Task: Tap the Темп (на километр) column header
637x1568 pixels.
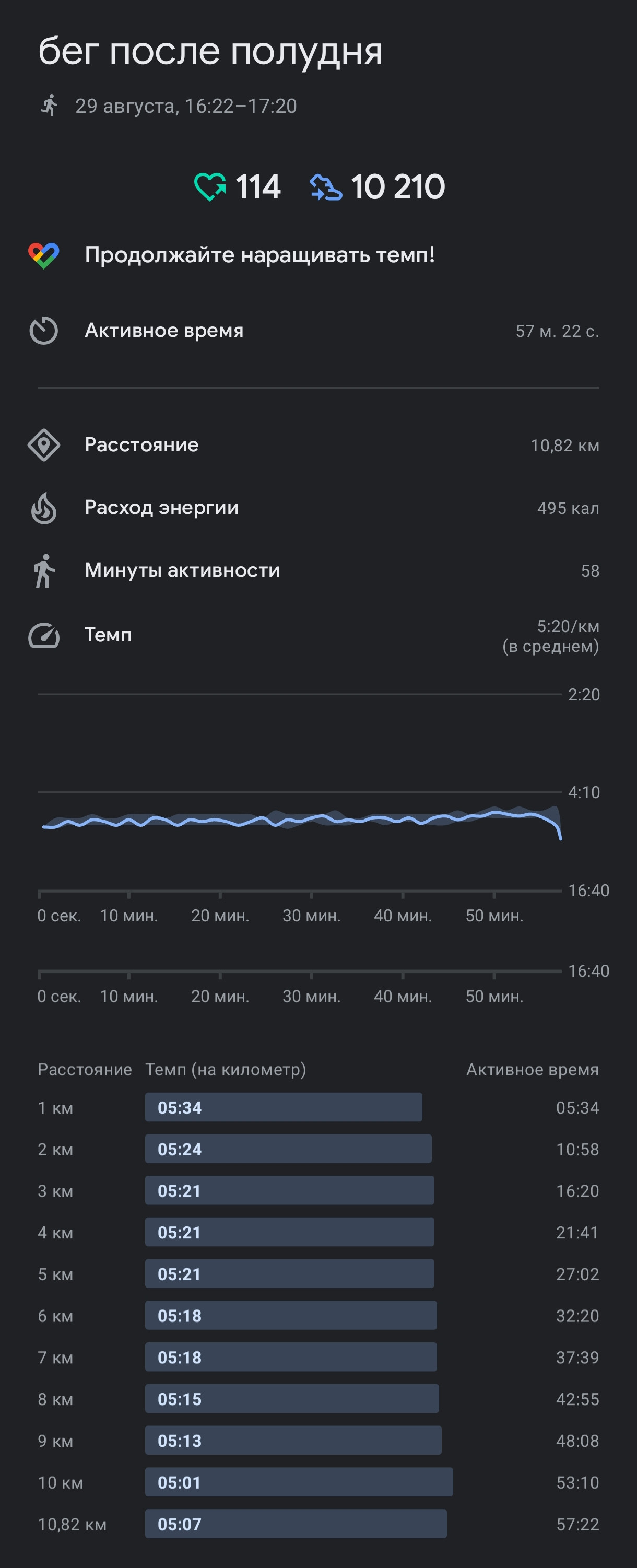Action: coord(226,1070)
